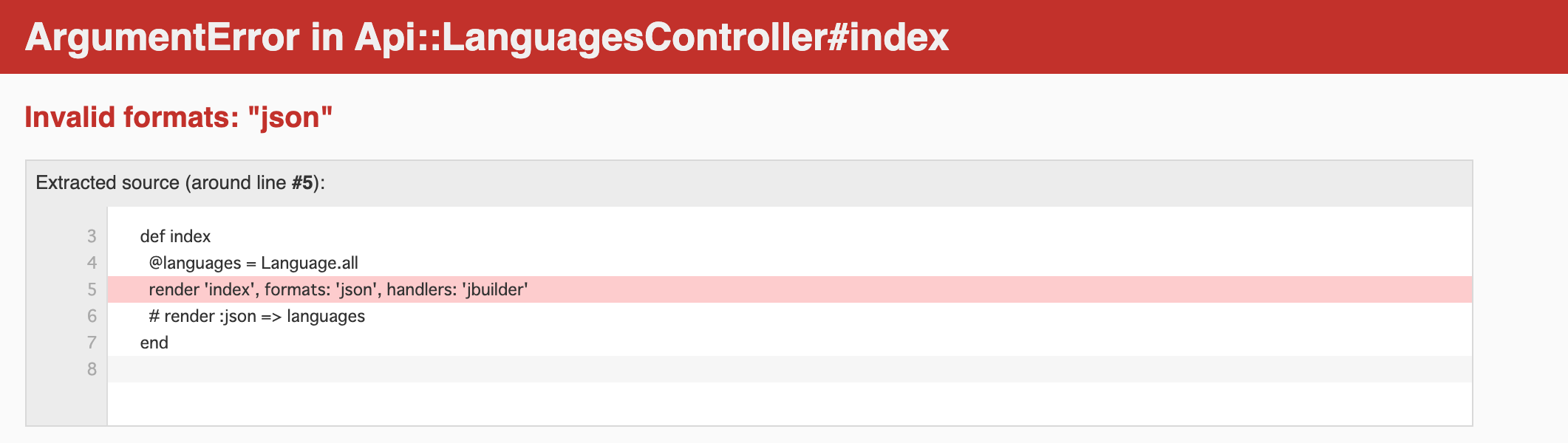This screenshot has height=443, width=1568.
Task: Click line number 3 in the gutter
Action: (92, 236)
